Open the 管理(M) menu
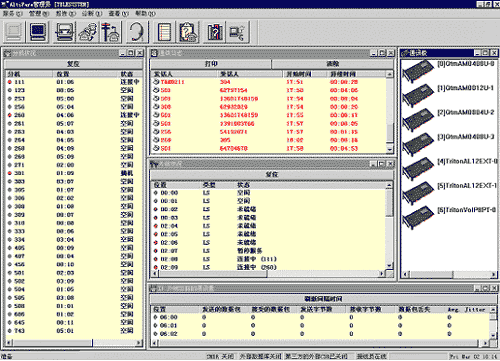500x361 pixels. point(39,14)
